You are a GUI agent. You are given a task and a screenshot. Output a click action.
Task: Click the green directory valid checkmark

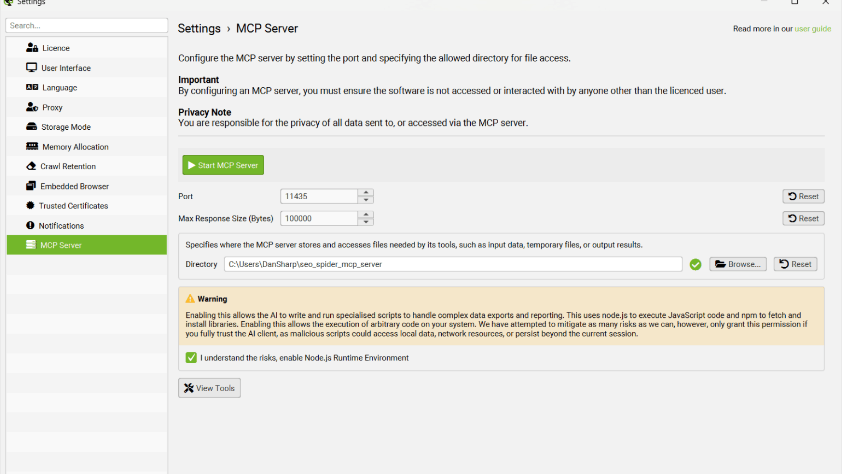click(x=695, y=264)
